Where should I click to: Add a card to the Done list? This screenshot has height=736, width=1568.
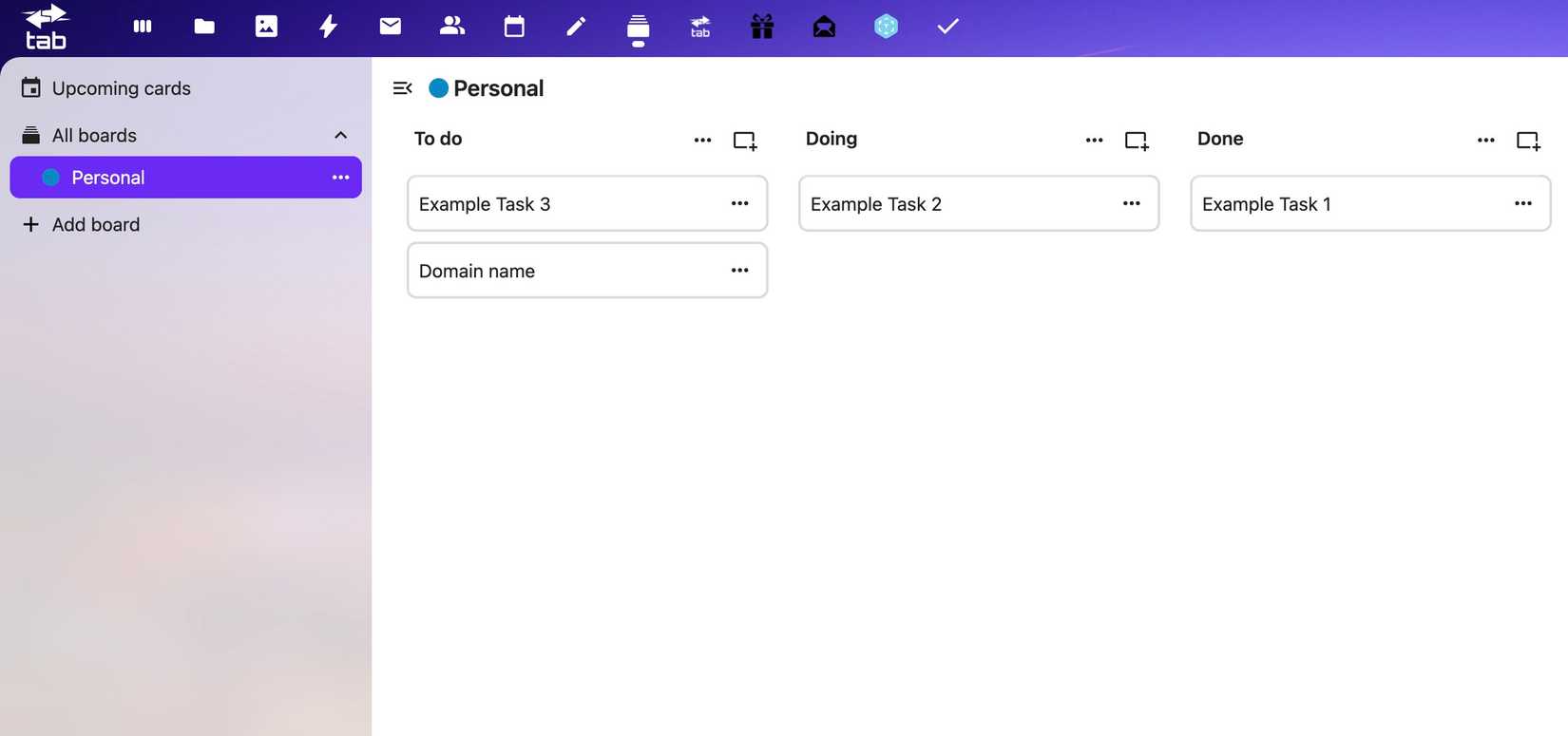1528,141
